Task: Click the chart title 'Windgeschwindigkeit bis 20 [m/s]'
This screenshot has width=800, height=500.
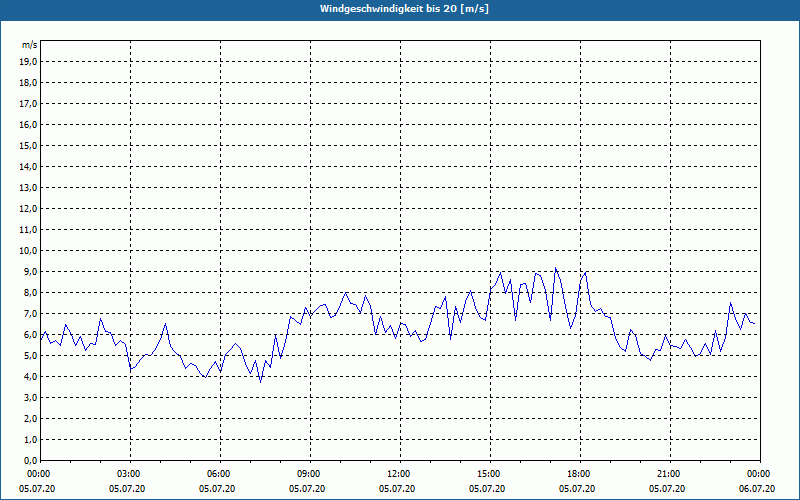Action: pos(404,9)
